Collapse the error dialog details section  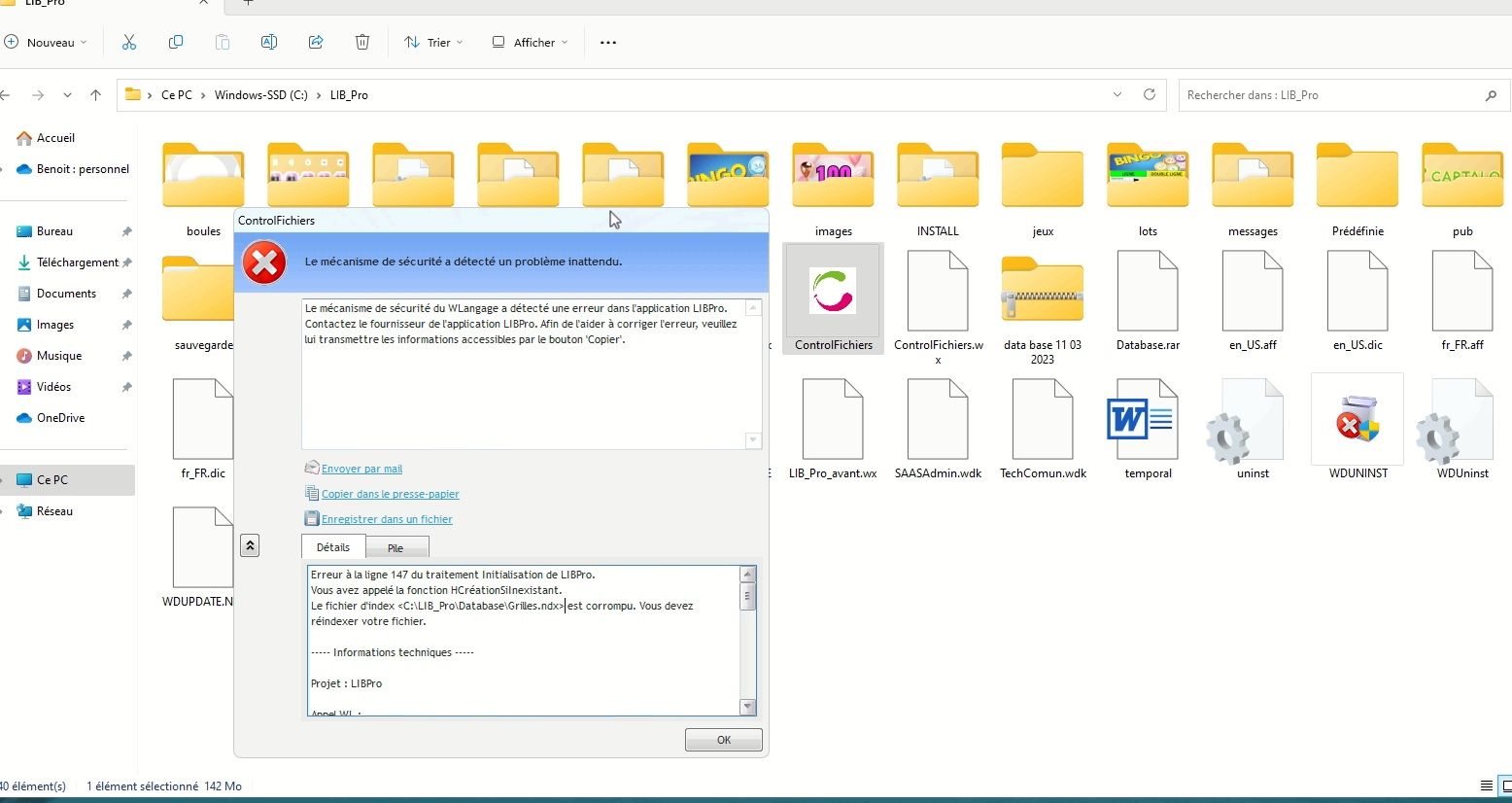250,545
